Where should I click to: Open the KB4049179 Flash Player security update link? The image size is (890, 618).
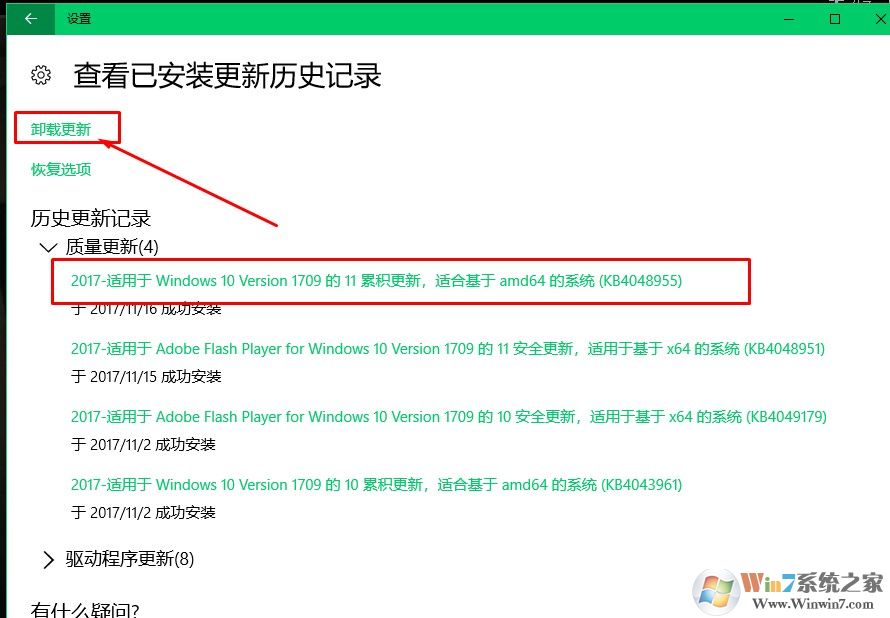pos(448,417)
